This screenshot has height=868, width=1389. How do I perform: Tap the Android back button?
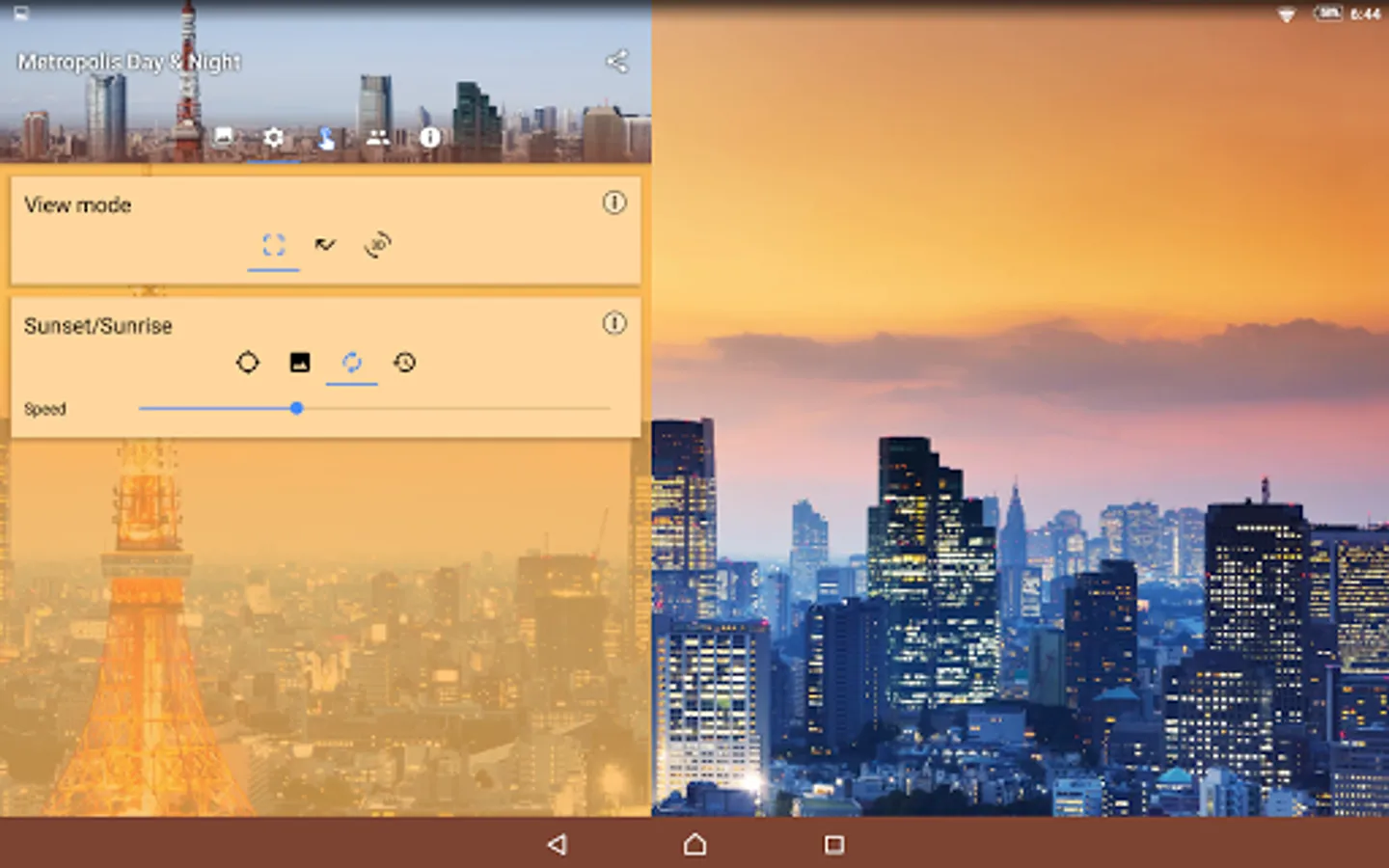(557, 845)
